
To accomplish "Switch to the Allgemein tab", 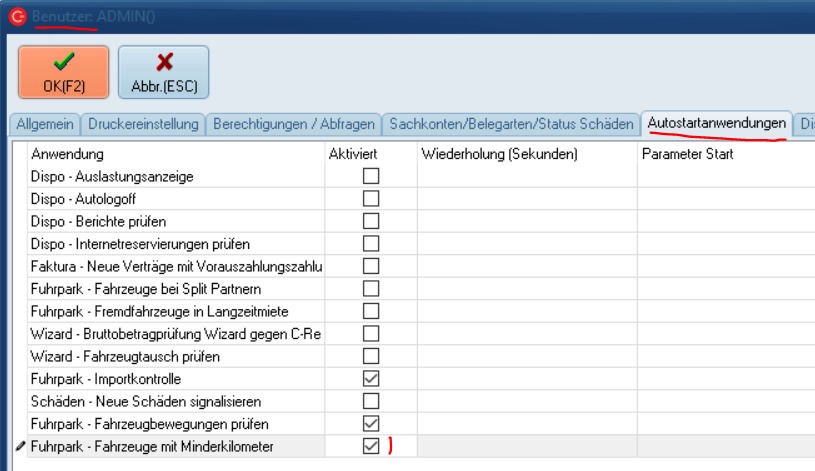I will (44, 124).
